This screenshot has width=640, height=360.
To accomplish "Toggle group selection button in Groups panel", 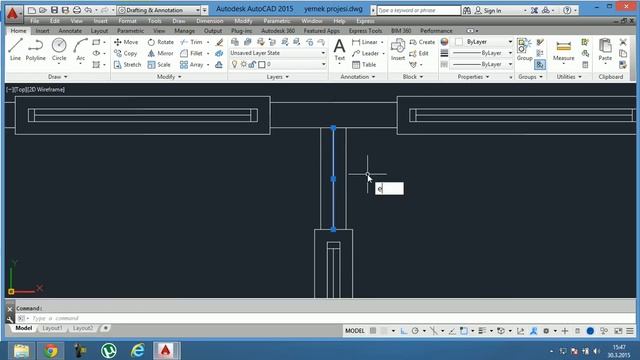I will click(x=540, y=65).
